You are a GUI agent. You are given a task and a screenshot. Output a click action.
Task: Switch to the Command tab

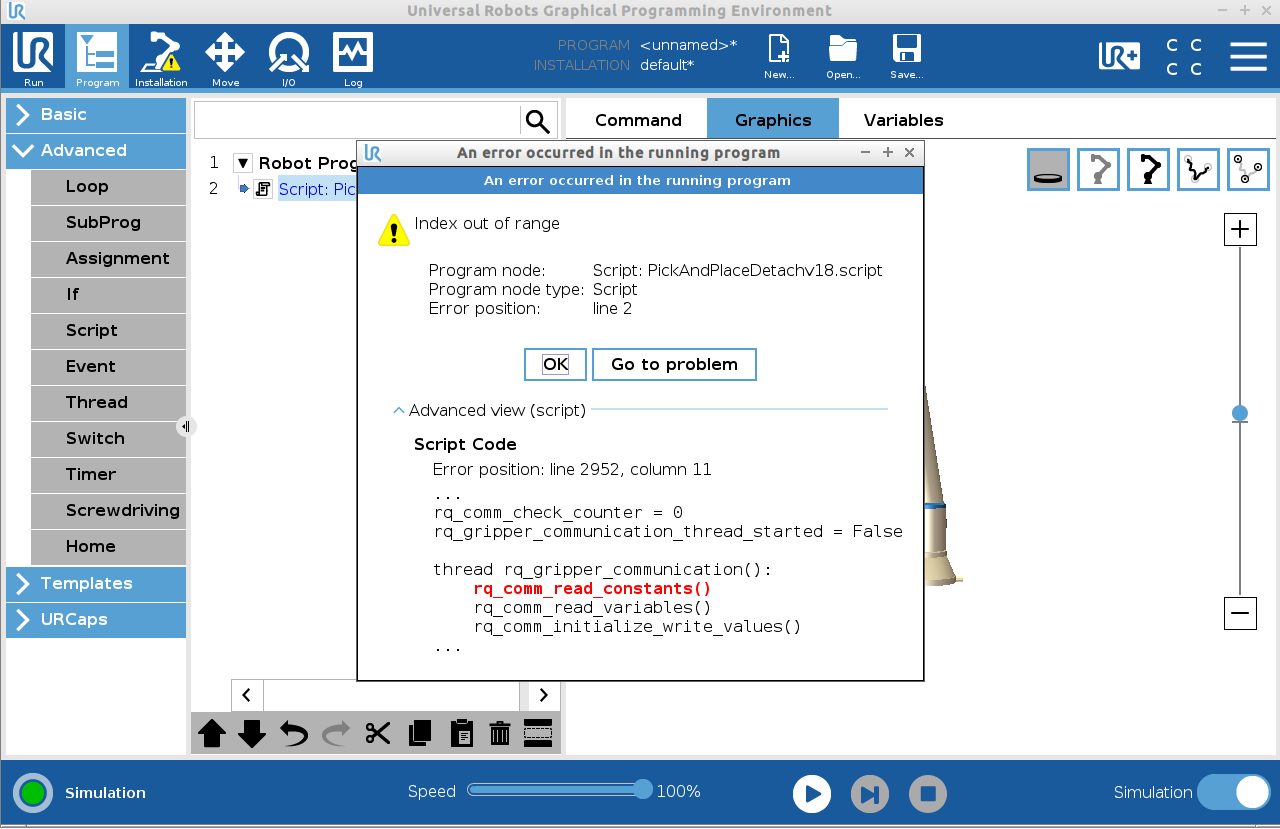click(x=638, y=120)
